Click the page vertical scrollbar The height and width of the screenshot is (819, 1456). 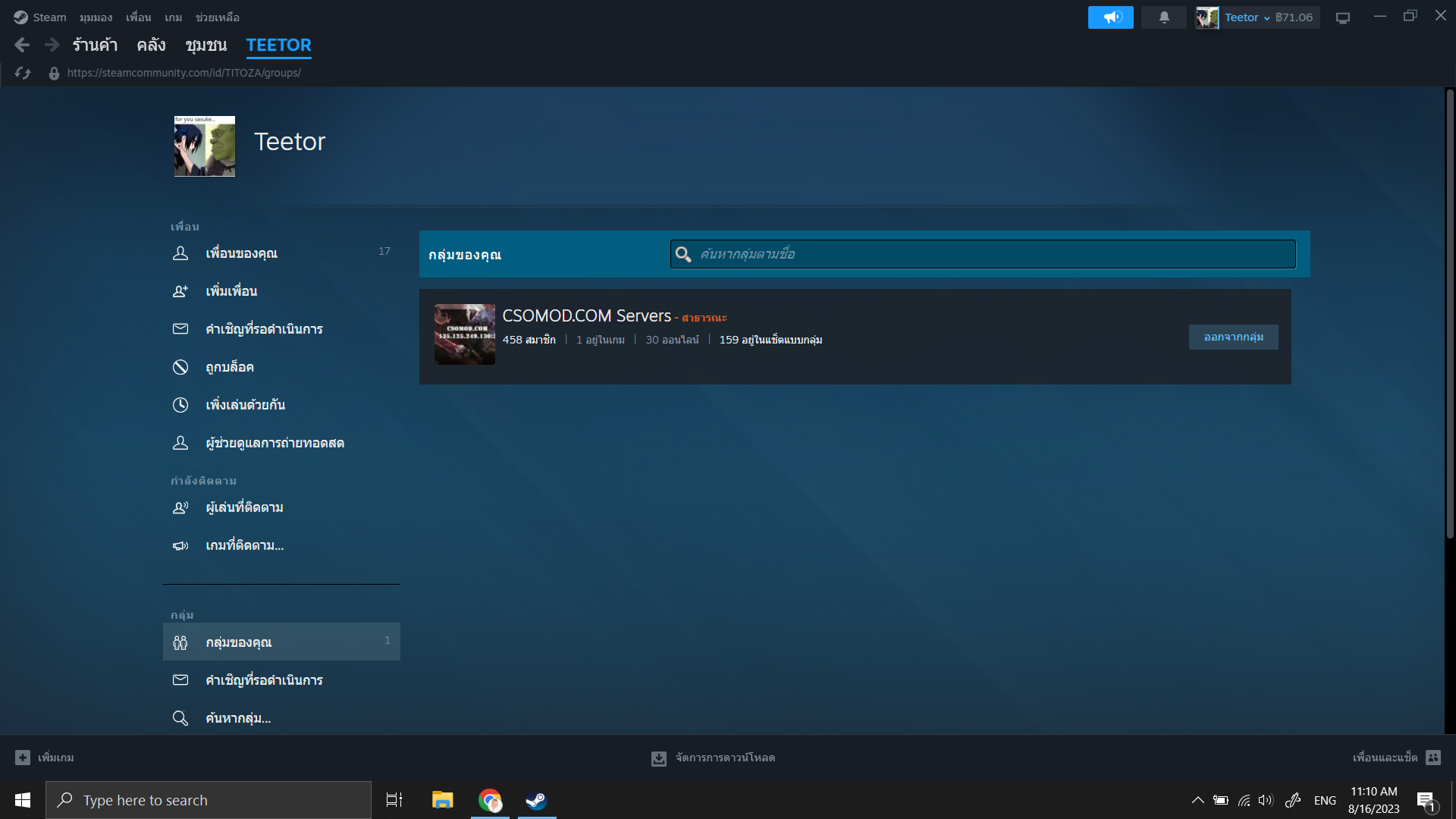[x=1449, y=315]
